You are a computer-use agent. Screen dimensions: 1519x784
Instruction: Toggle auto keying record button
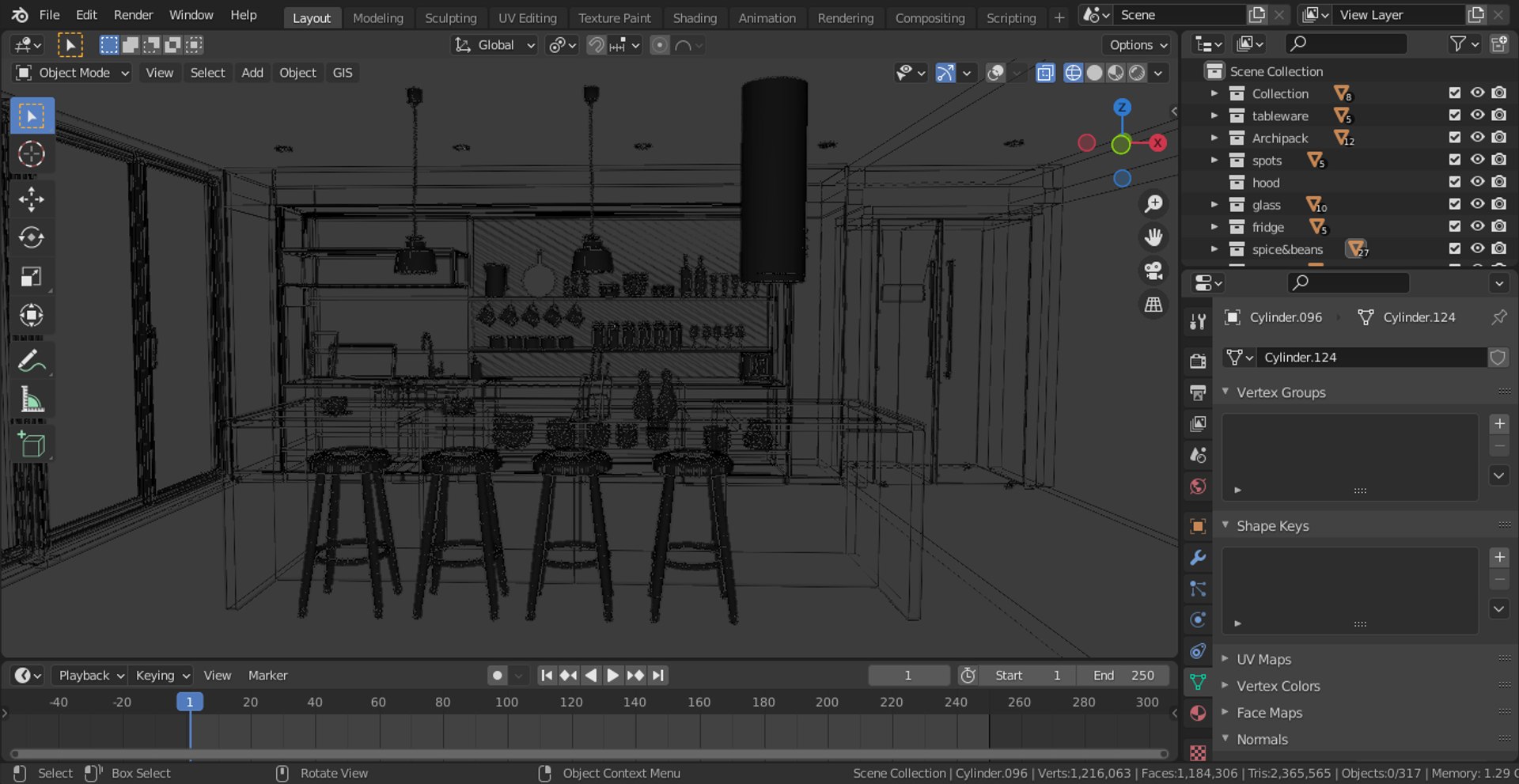(x=497, y=676)
